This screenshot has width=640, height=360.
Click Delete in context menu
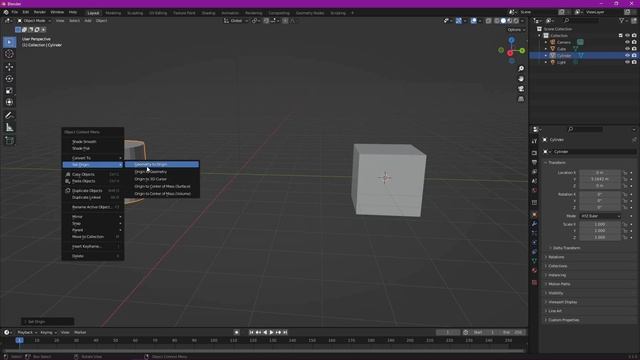tap(93, 256)
